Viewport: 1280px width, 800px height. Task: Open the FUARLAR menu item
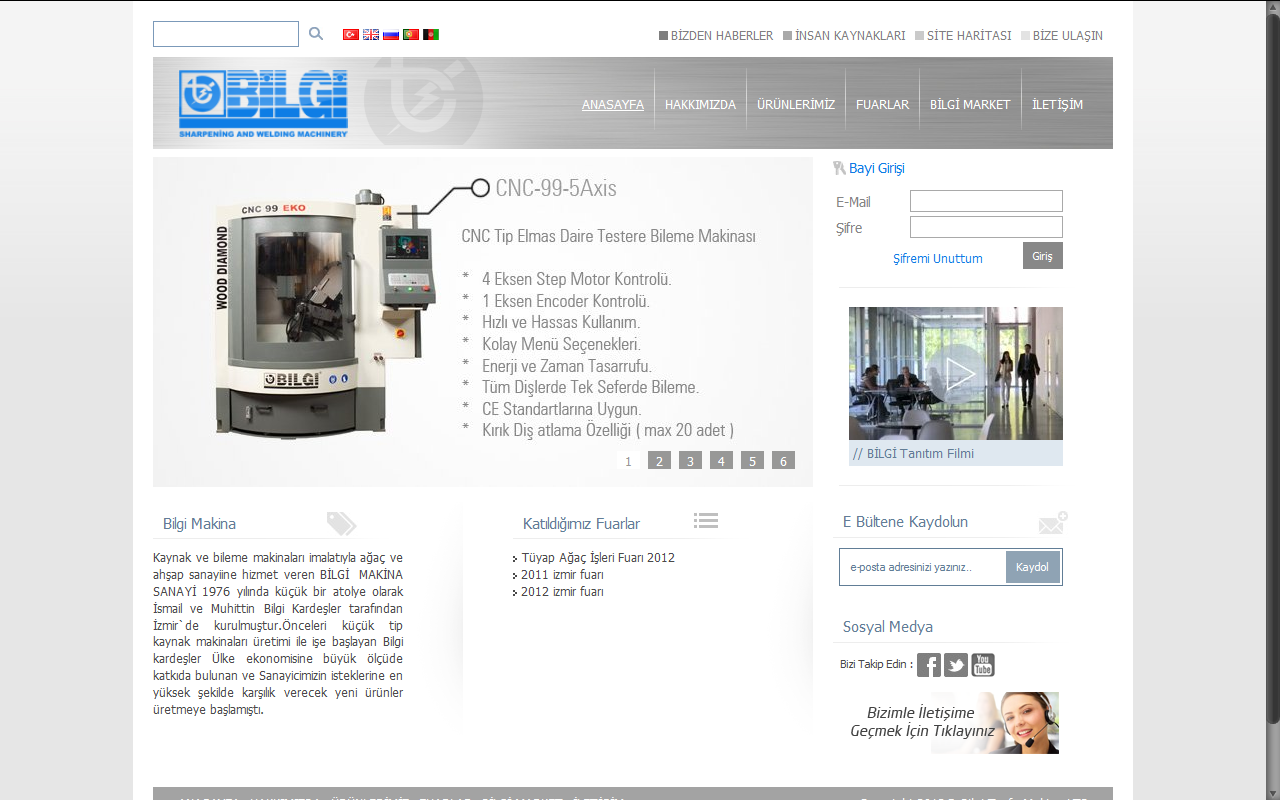coord(882,104)
